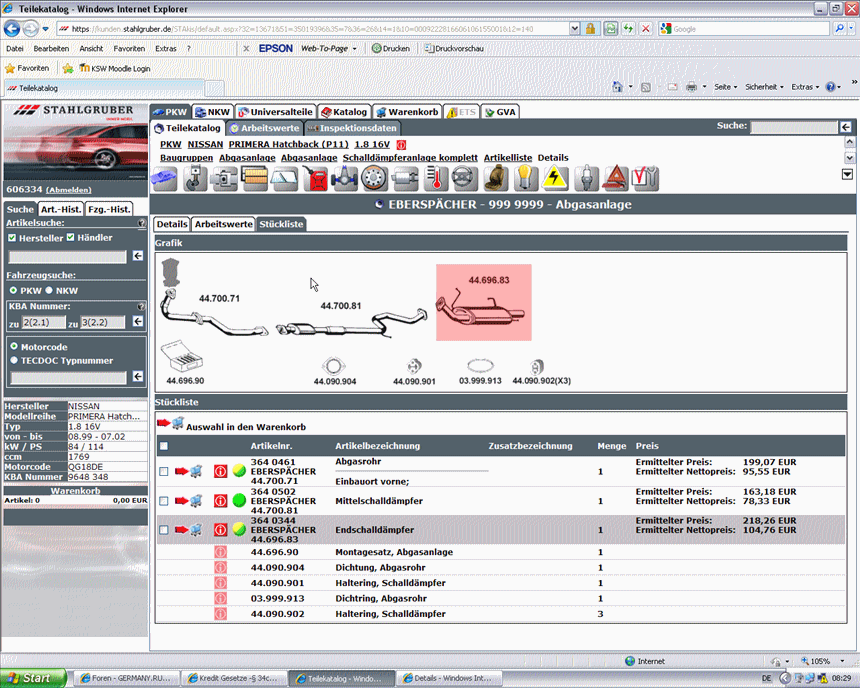Open the NKW main tab
860x688 pixels.
(213, 112)
